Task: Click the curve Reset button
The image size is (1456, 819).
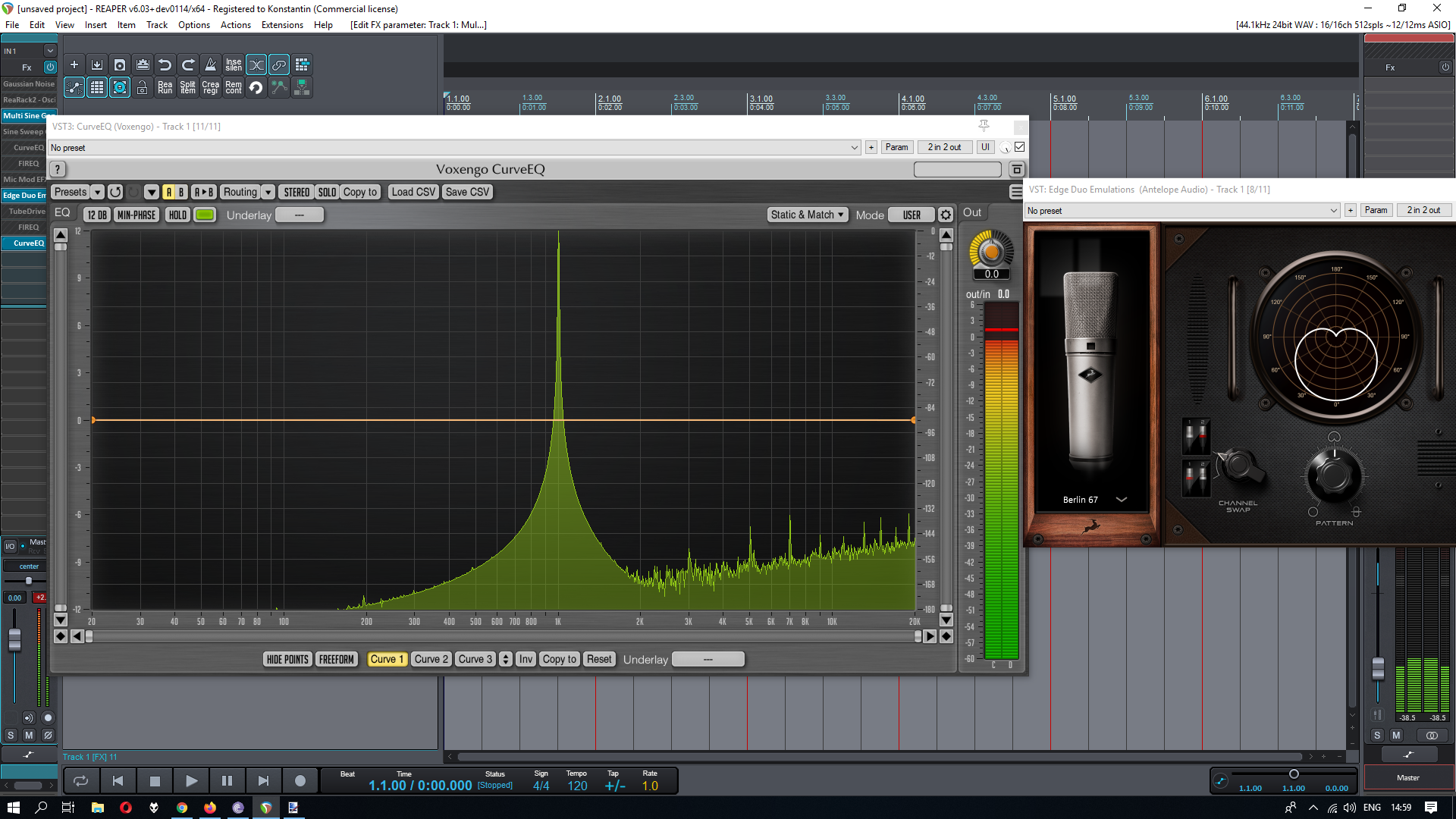Action: (x=598, y=659)
